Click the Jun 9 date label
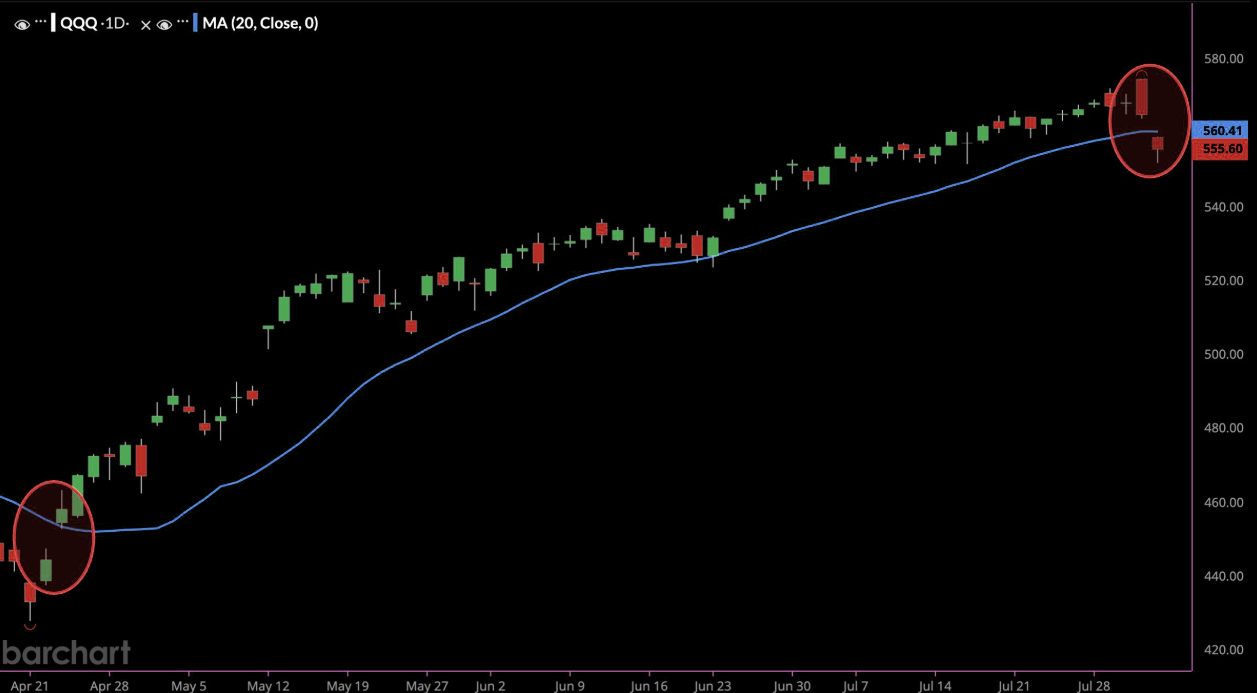This screenshot has height=693, width=1257. pyautogui.click(x=569, y=686)
